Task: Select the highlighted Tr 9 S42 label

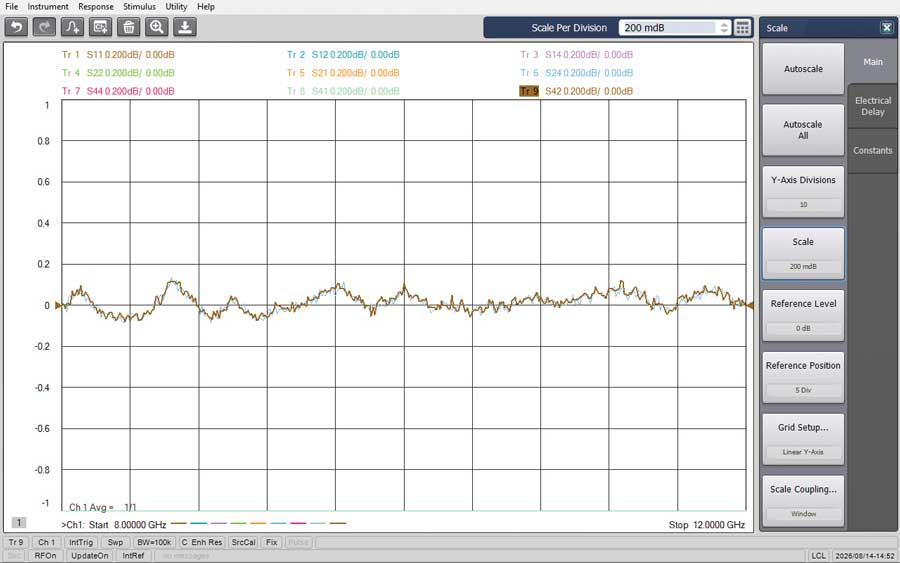Action: [576, 91]
